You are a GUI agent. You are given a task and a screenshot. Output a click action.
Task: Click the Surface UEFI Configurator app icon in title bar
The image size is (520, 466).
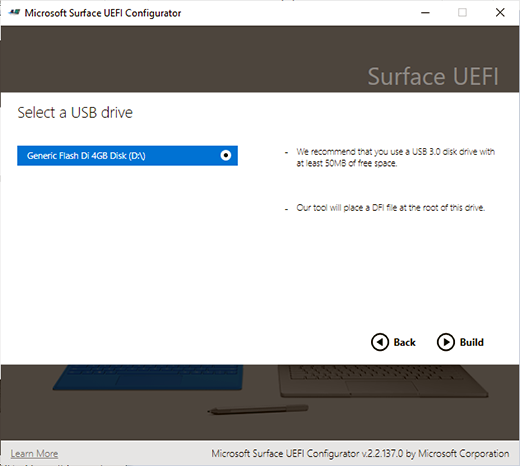coord(14,13)
